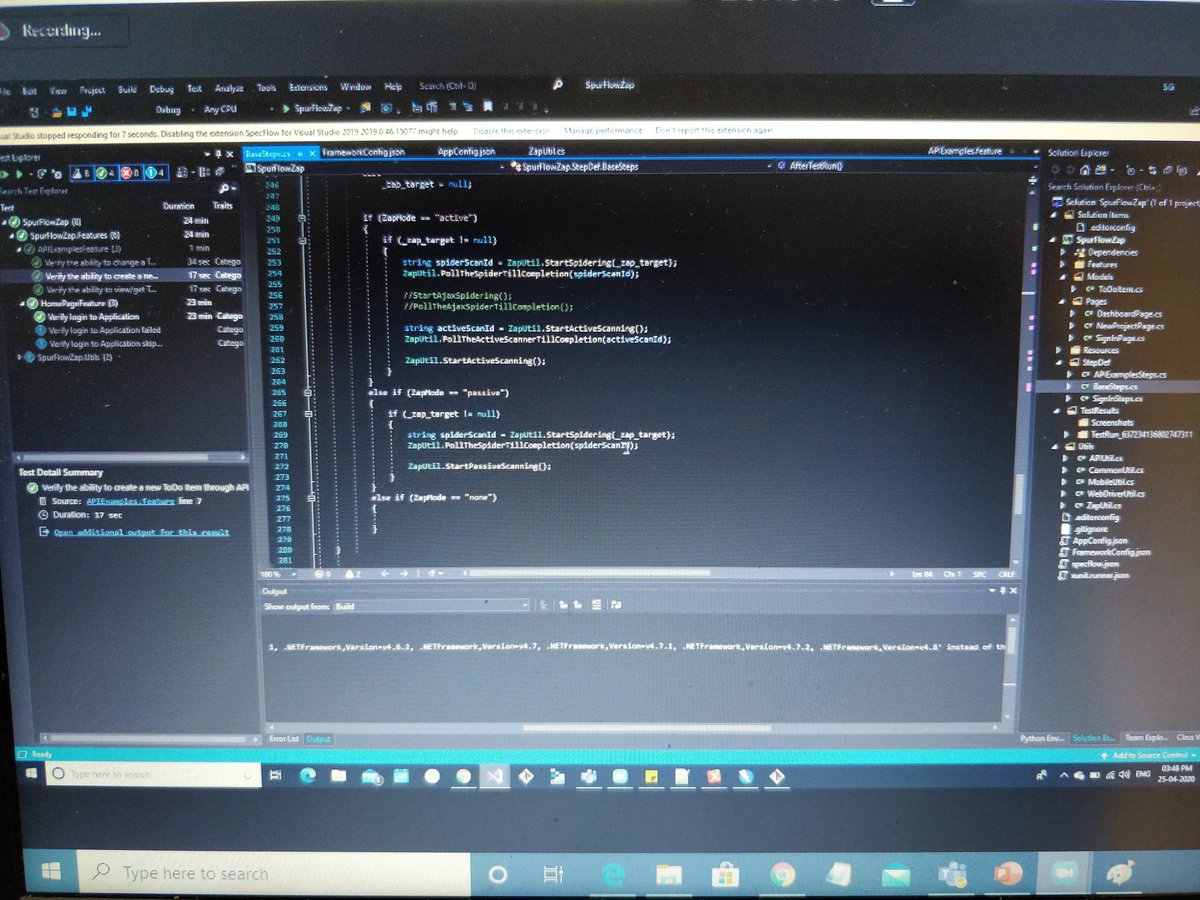The width and height of the screenshot is (1200, 900).
Task: Select 'Verify the ability to change a T...' test
Action: [x=101, y=262]
